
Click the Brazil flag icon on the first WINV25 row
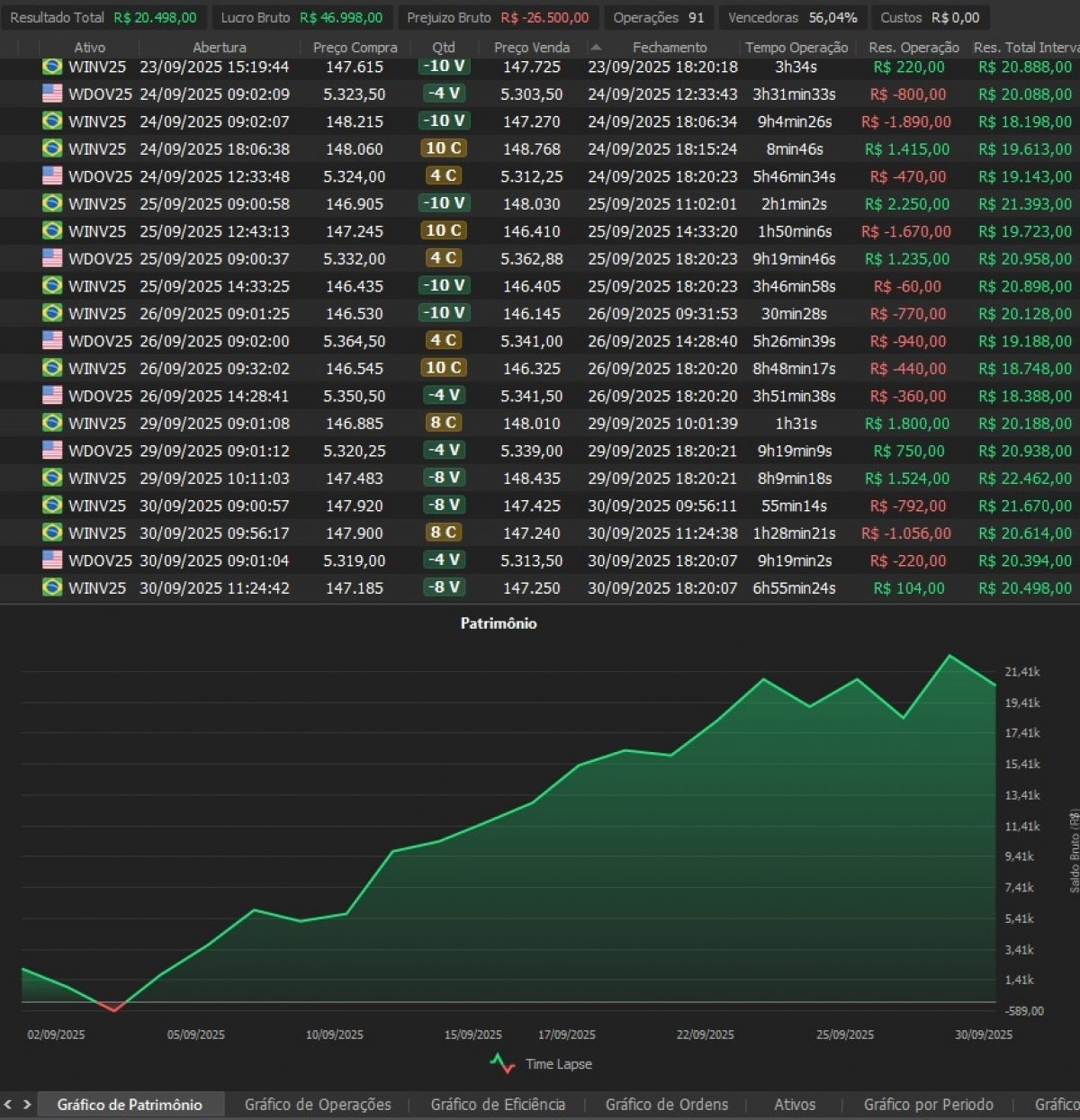[x=51, y=66]
